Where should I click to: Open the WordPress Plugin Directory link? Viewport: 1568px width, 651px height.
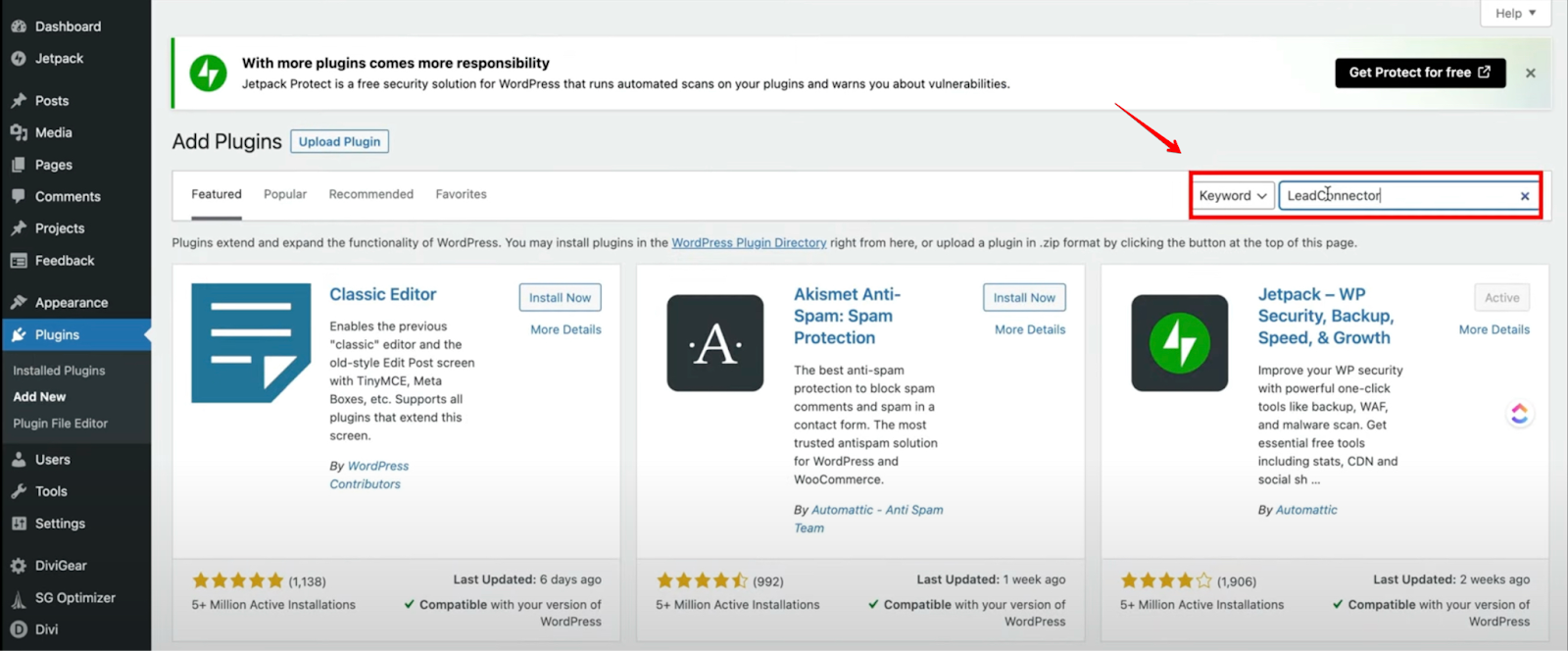click(x=749, y=243)
